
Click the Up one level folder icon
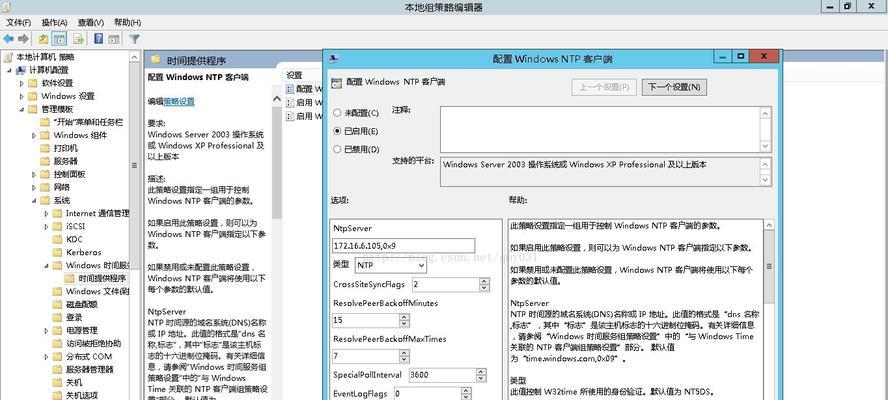pyautogui.click(x=44, y=39)
